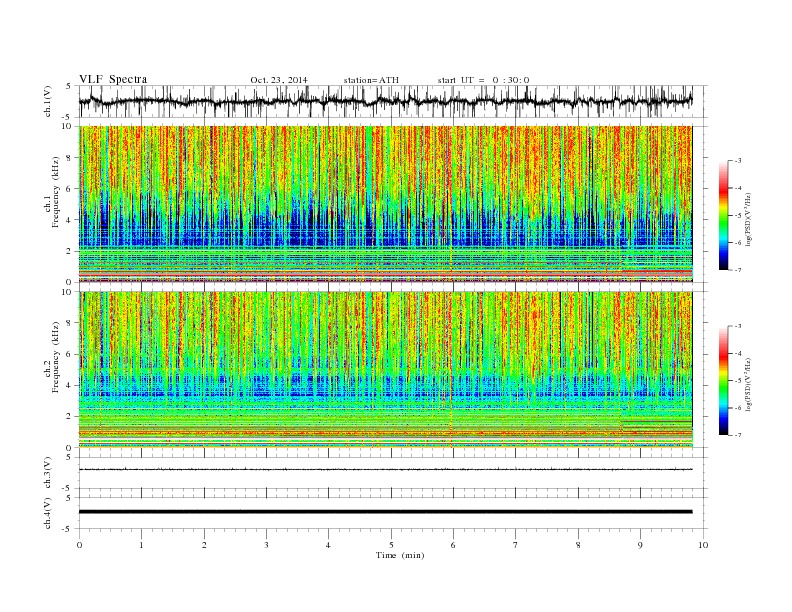Click time axis tick label "7"
Image resolution: width=792 pixels, height=612 pixels.
point(516,545)
